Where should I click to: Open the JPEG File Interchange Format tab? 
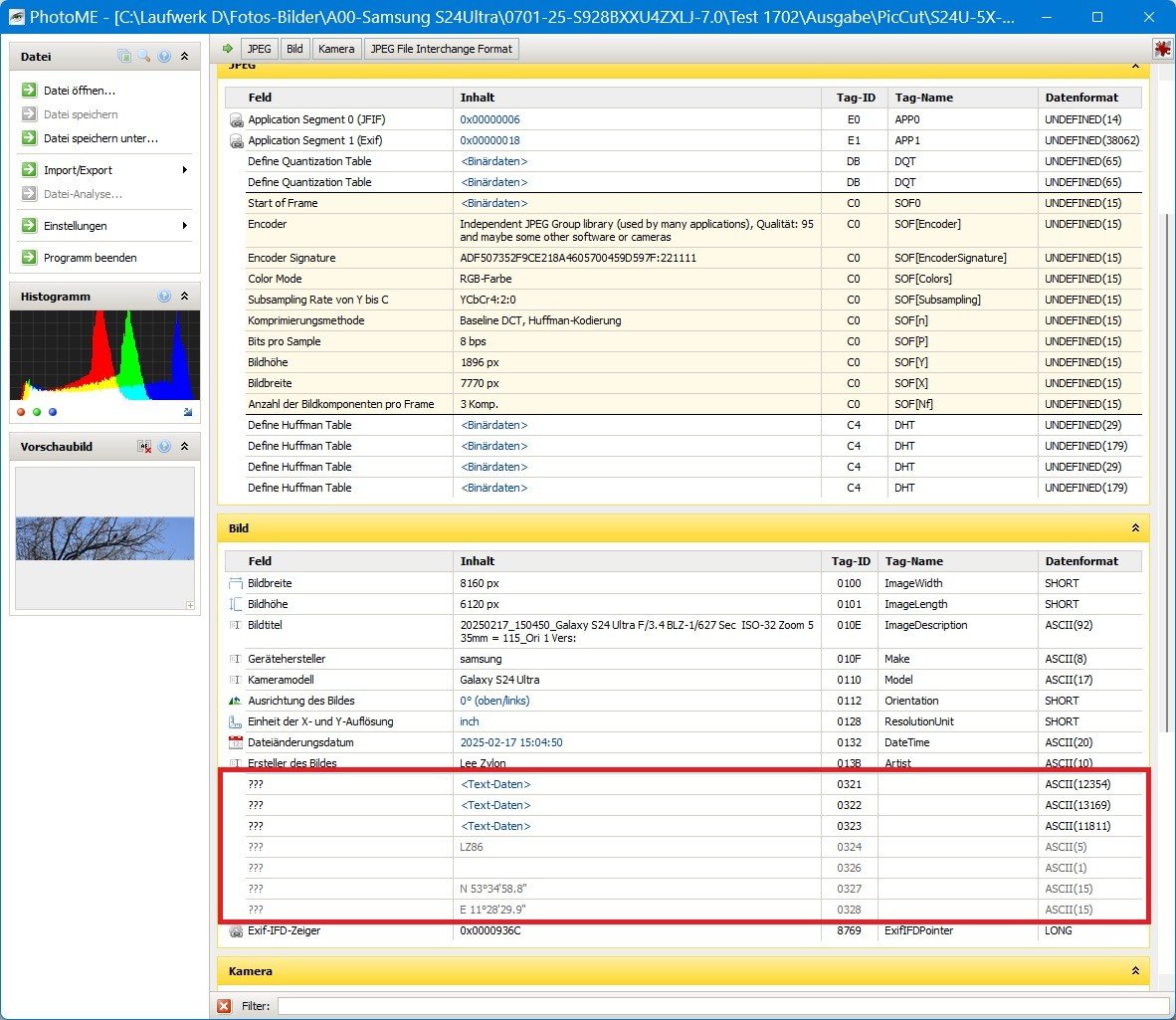tap(442, 49)
